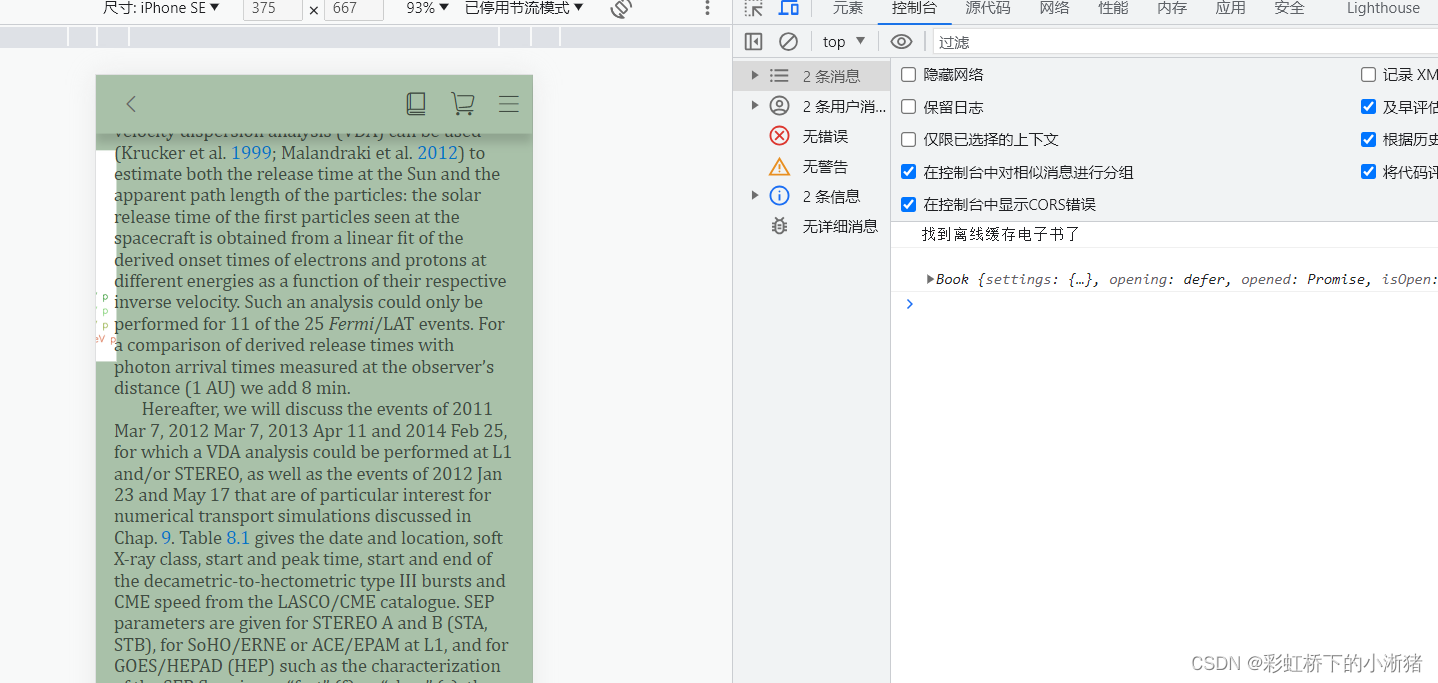Toggle 隐藏网络 checkbox

[x=908, y=75]
